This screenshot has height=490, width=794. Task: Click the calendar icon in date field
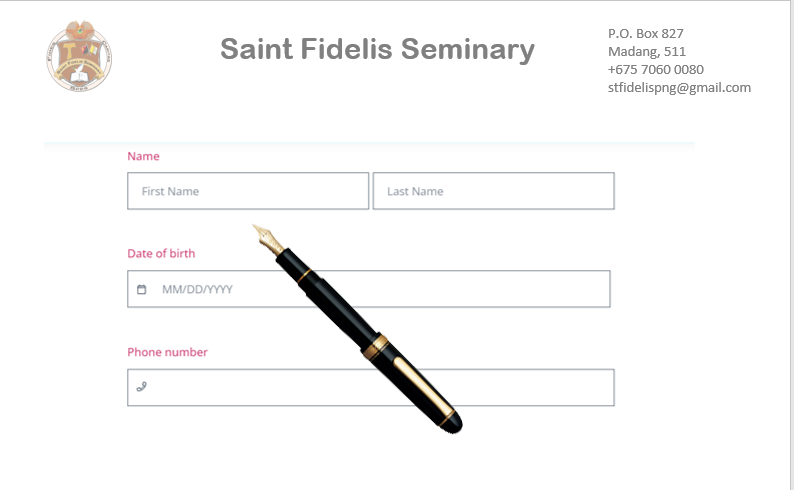tap(141, 290)
